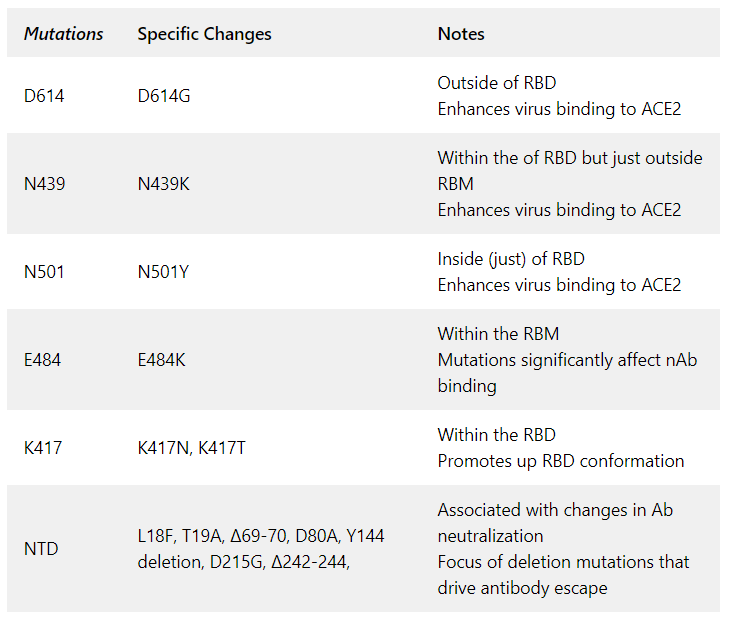The width and height of the screenshot is (730, 623).
Task: Click the K417N, K417T changes cell
Action: (x=191, y=448)
